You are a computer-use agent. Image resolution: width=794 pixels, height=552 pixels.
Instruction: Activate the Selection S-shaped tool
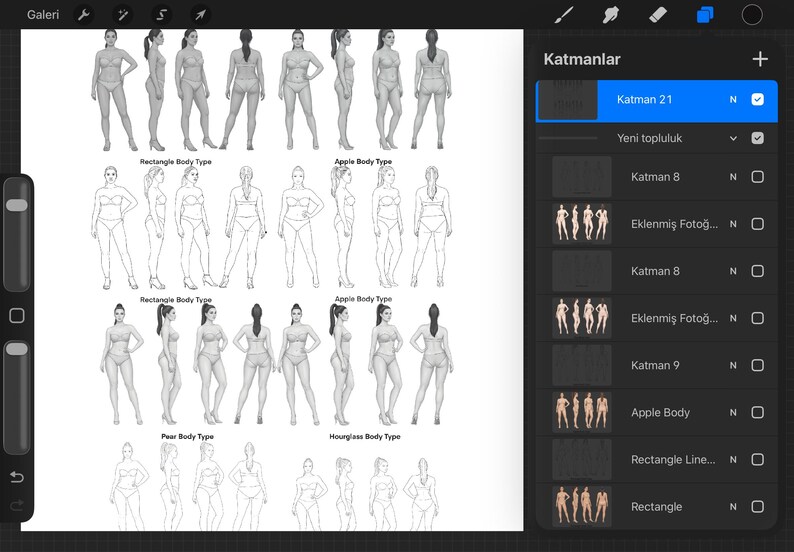pyautogui.click(x=162, y=15)
